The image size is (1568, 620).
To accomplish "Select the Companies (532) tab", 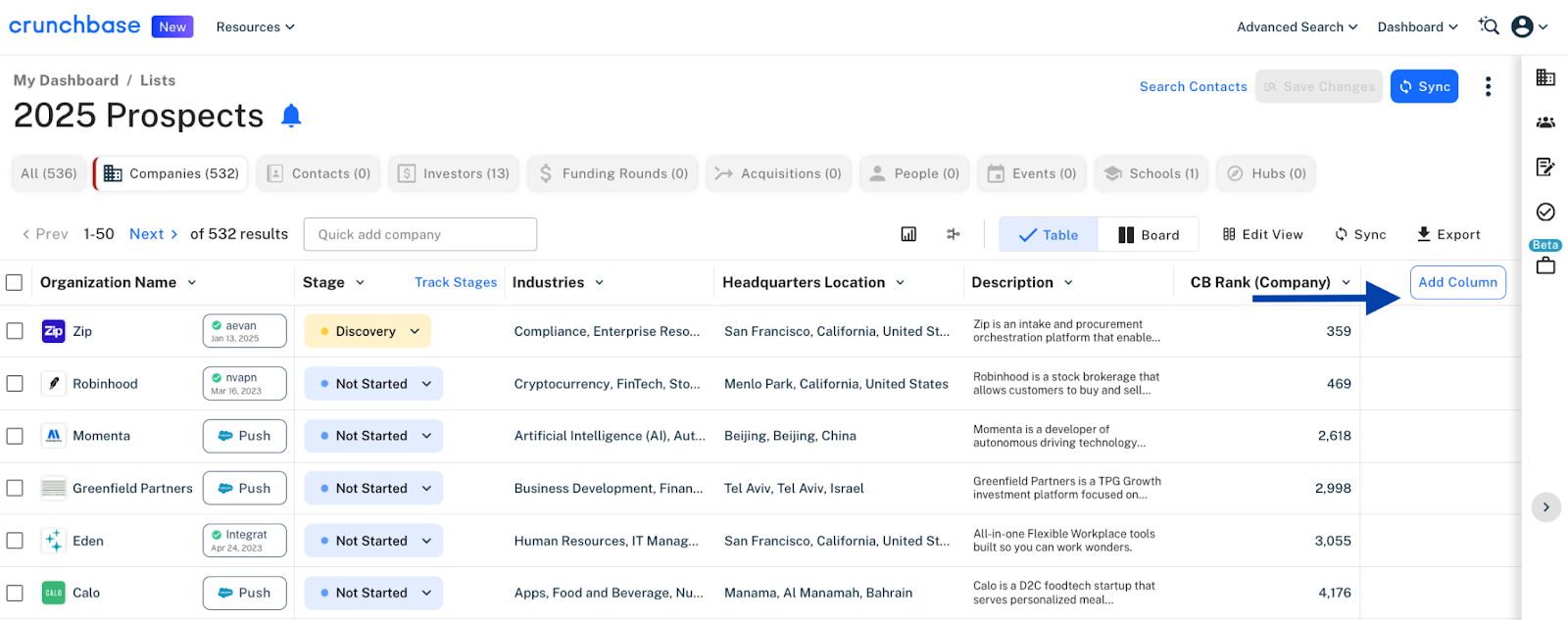I will pos(171,173).
